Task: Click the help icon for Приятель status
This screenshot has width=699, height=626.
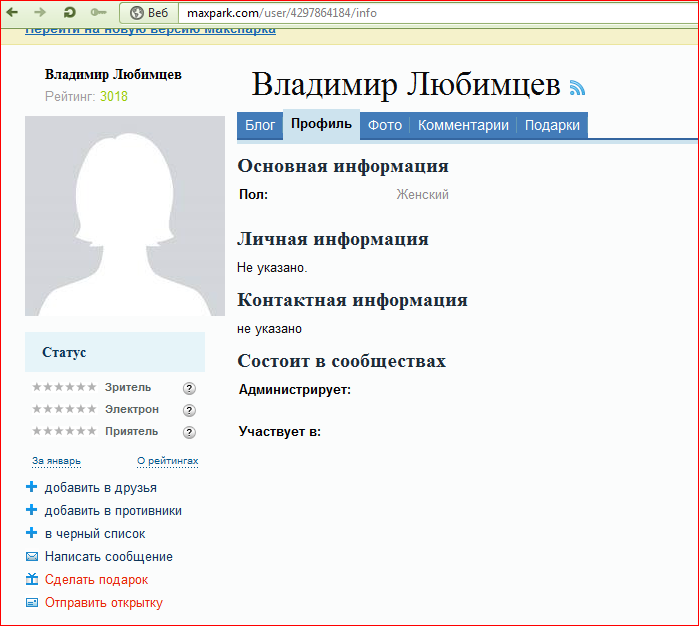Action: 189,432
